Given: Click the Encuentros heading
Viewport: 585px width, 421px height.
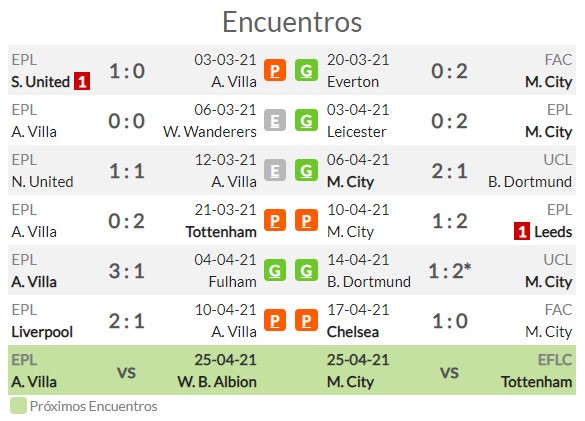Looking at the screenshot, I should (292, 22).
